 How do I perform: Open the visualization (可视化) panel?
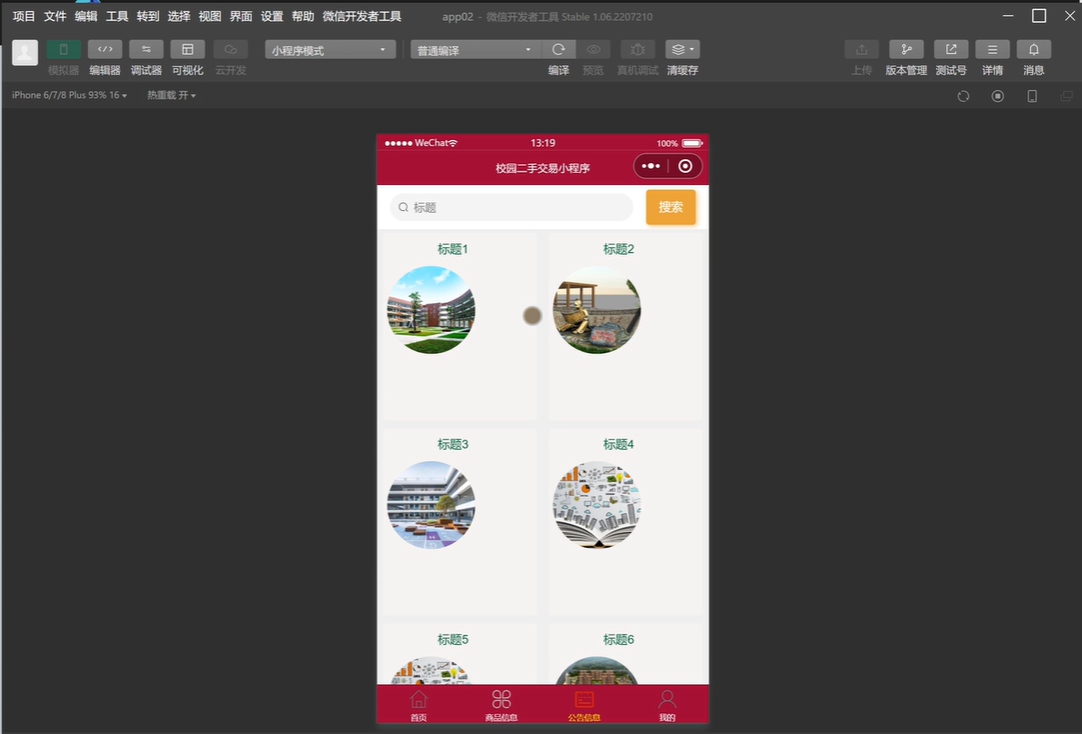click(x=187, y=50)
